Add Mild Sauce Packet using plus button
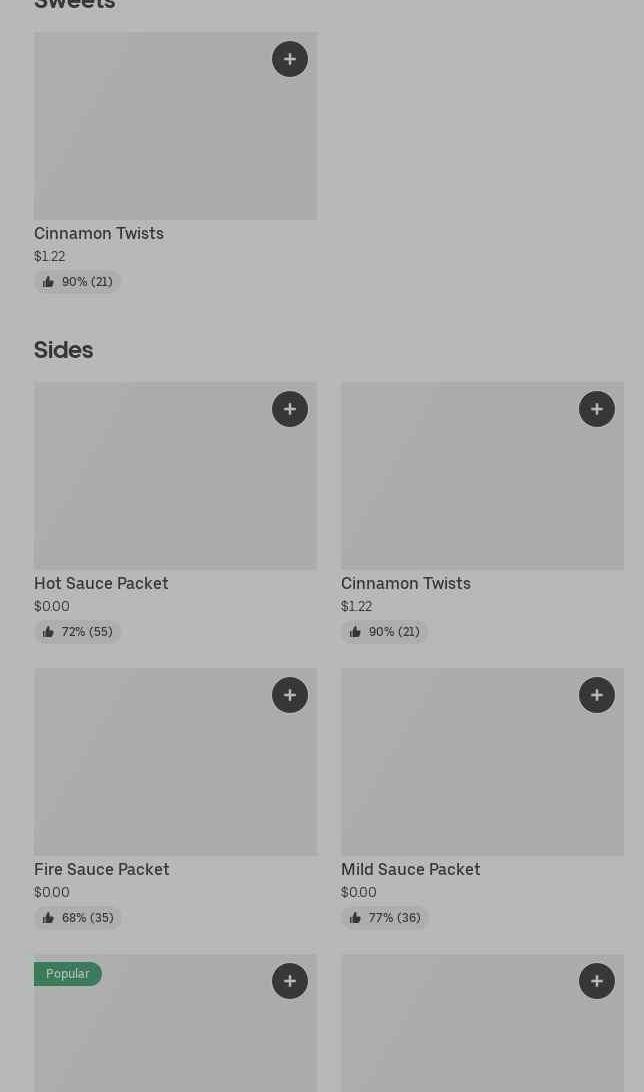 [x=597, y=695]
